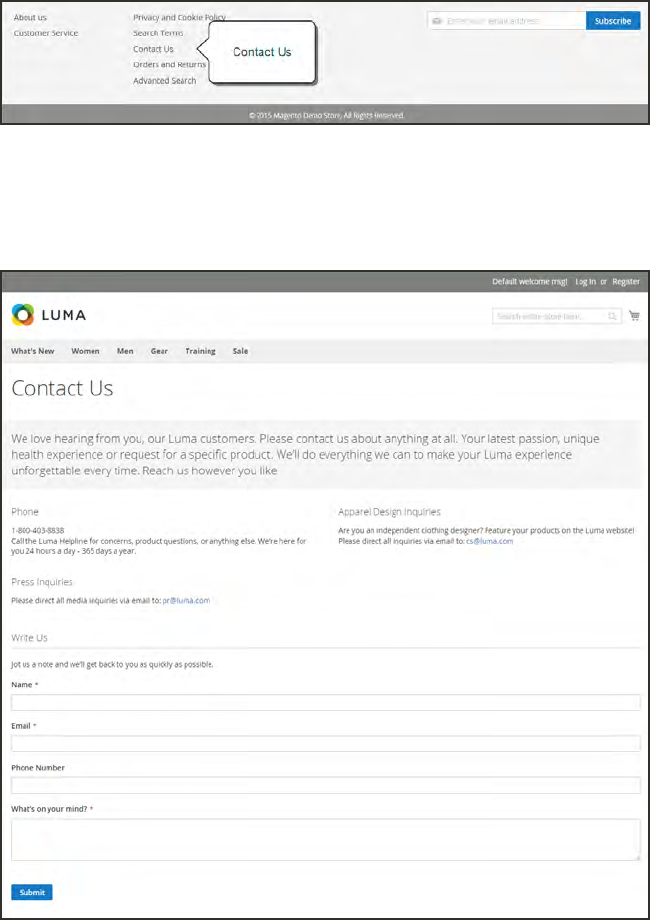Screen dimensions: 651x921
Task: Open the Register link
Action: pyautogui.click(x=626, y=282)
